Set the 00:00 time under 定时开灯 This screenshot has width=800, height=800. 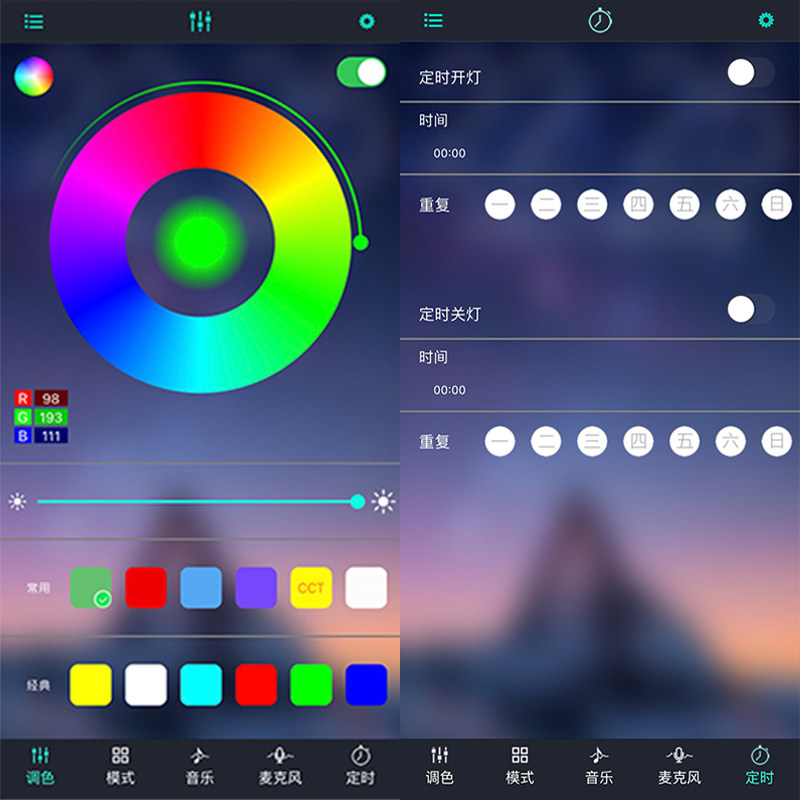(449, 153)
